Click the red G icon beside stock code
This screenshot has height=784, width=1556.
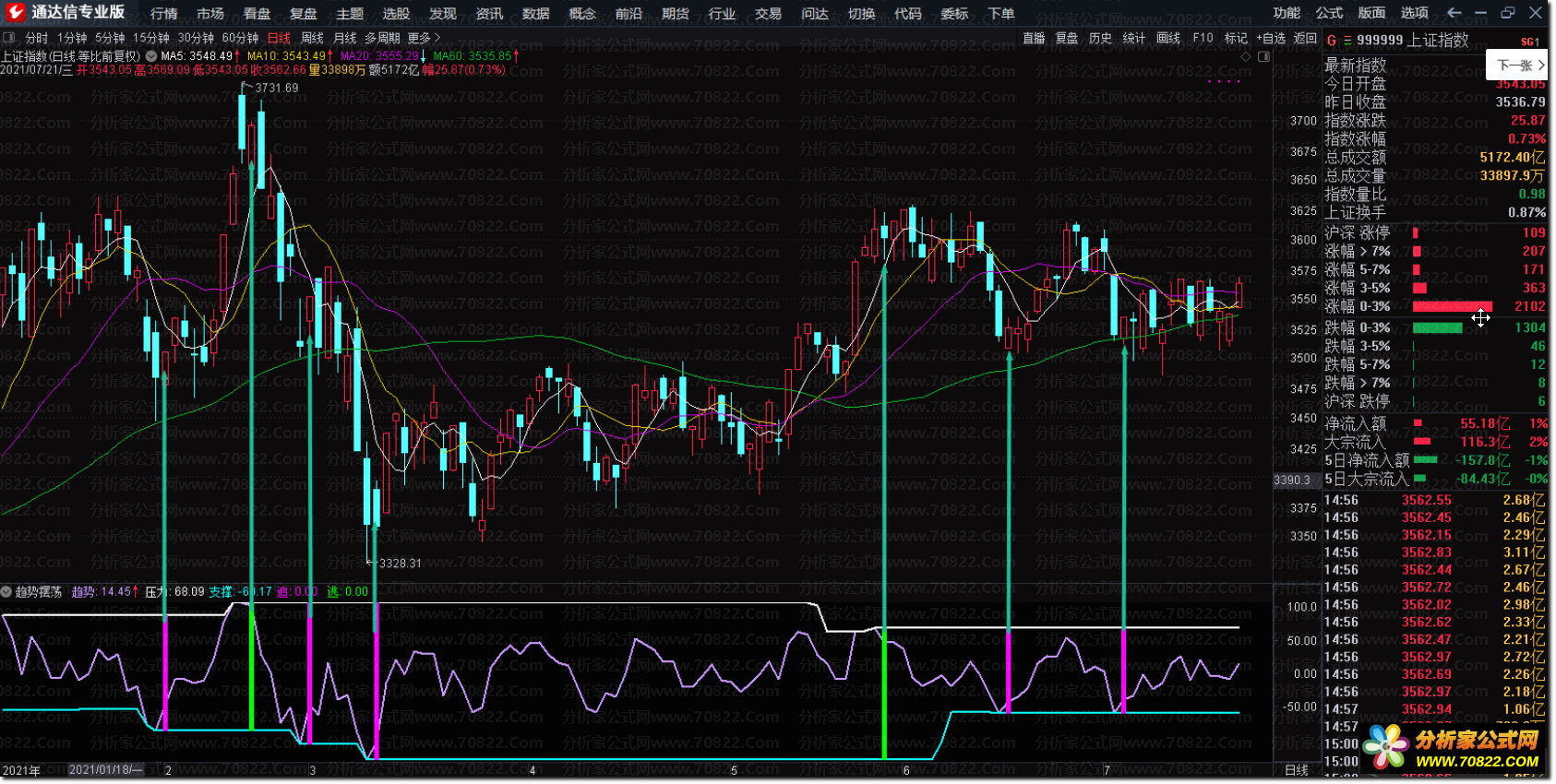click(1331, 41)
